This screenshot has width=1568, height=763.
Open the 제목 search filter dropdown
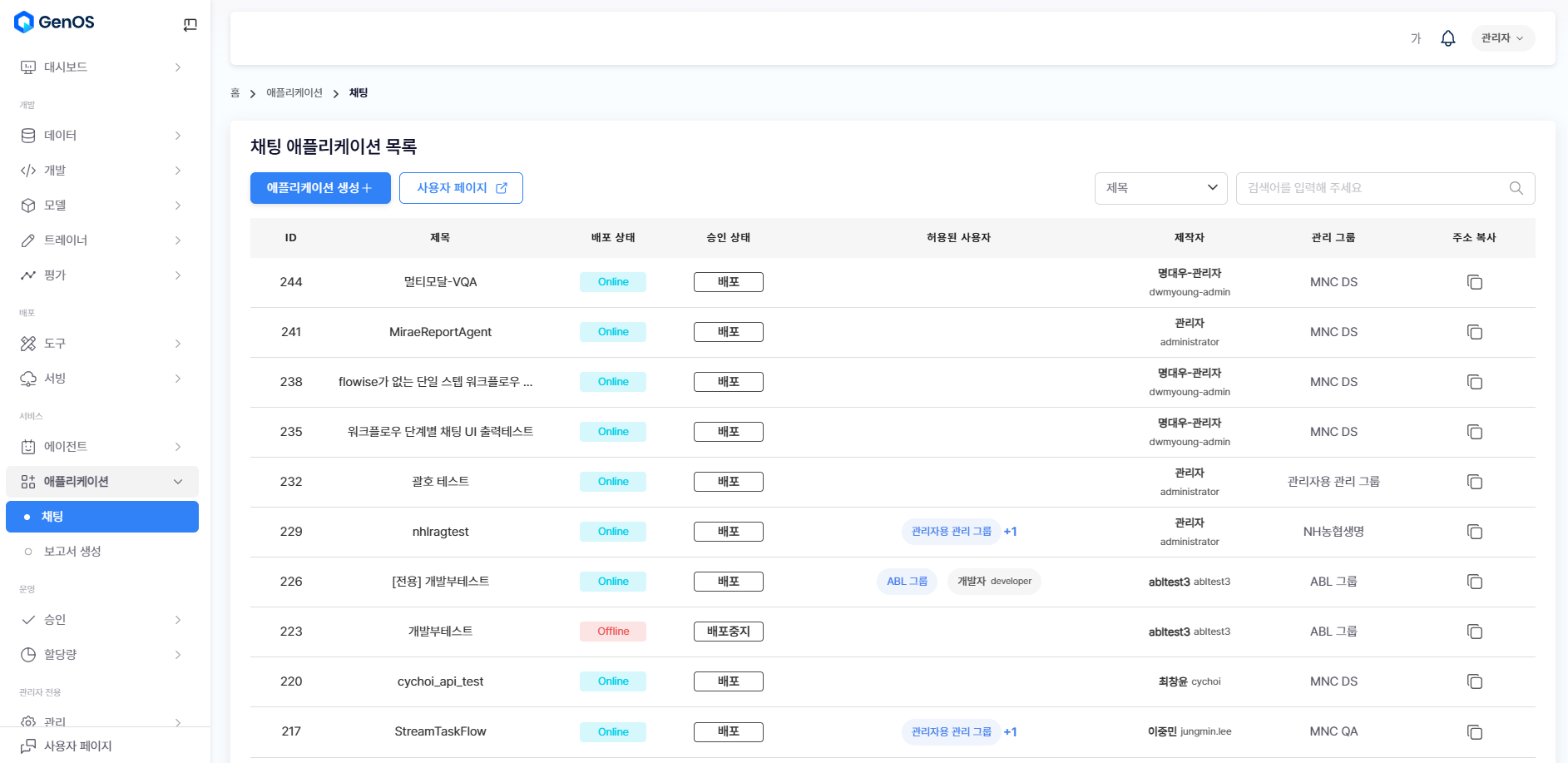[x=1160, y=188]
